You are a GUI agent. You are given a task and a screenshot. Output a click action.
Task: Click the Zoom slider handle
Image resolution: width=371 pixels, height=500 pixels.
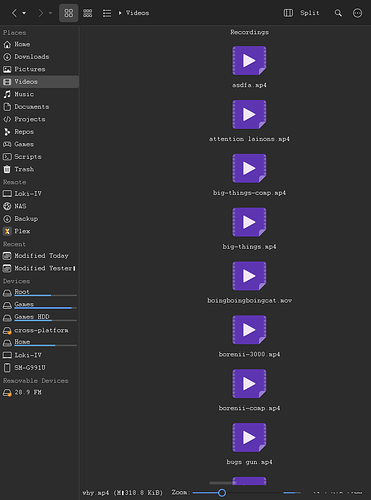(222, 493)
